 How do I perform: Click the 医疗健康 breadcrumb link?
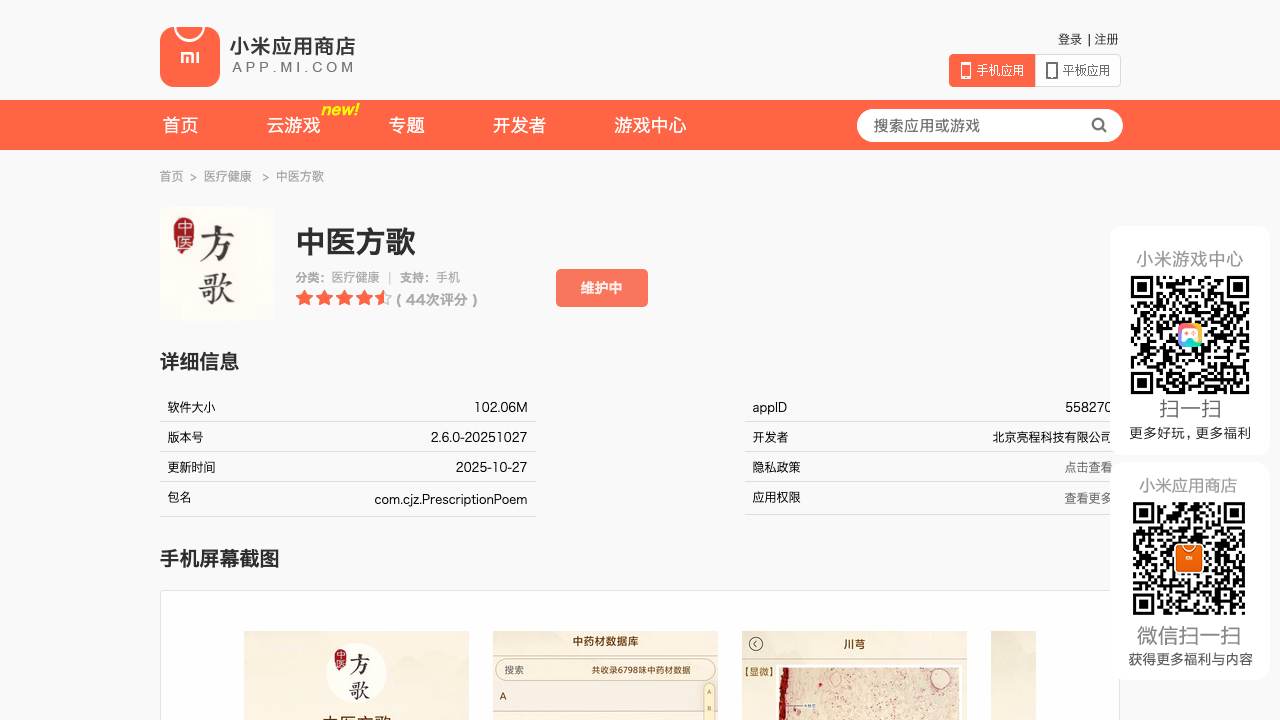tap(228, 176)
